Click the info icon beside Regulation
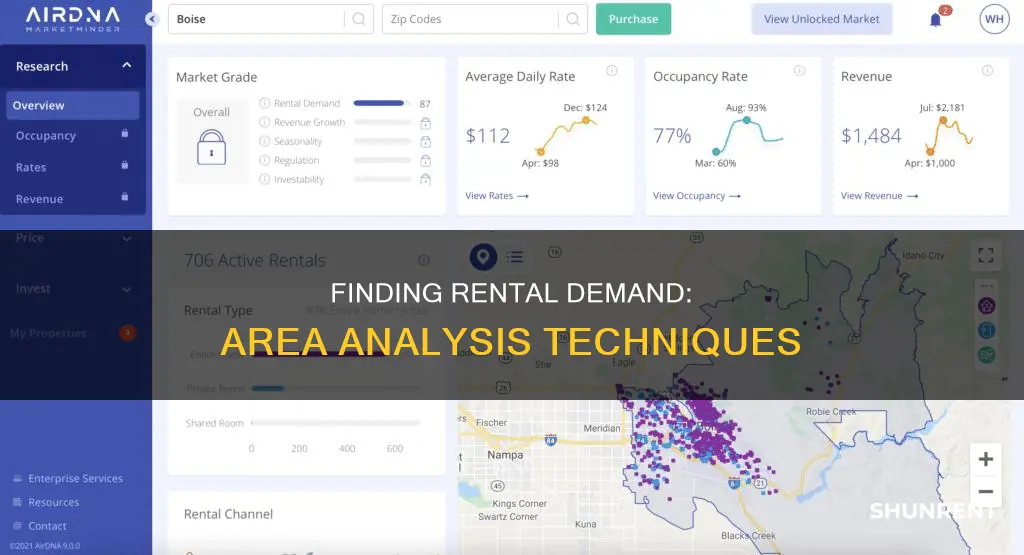1024x555 pixels. 264,160
